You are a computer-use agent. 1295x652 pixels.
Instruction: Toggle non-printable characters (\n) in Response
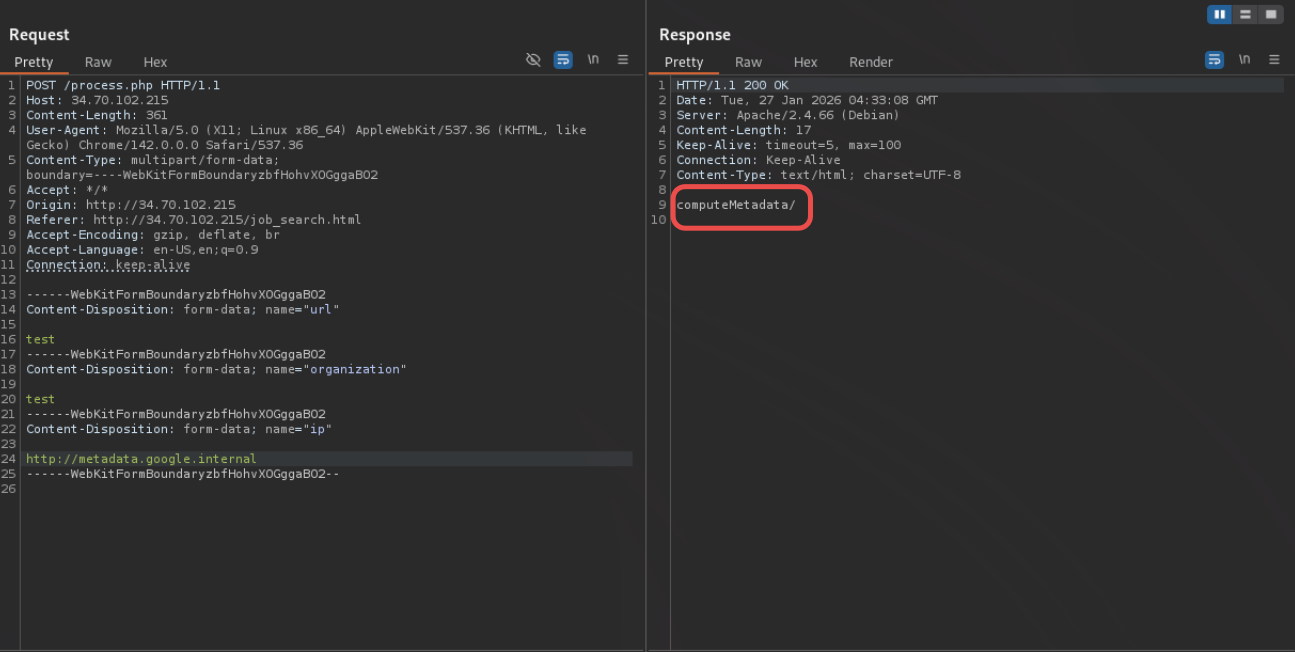pyautogui.click(x=1244, y=60)
